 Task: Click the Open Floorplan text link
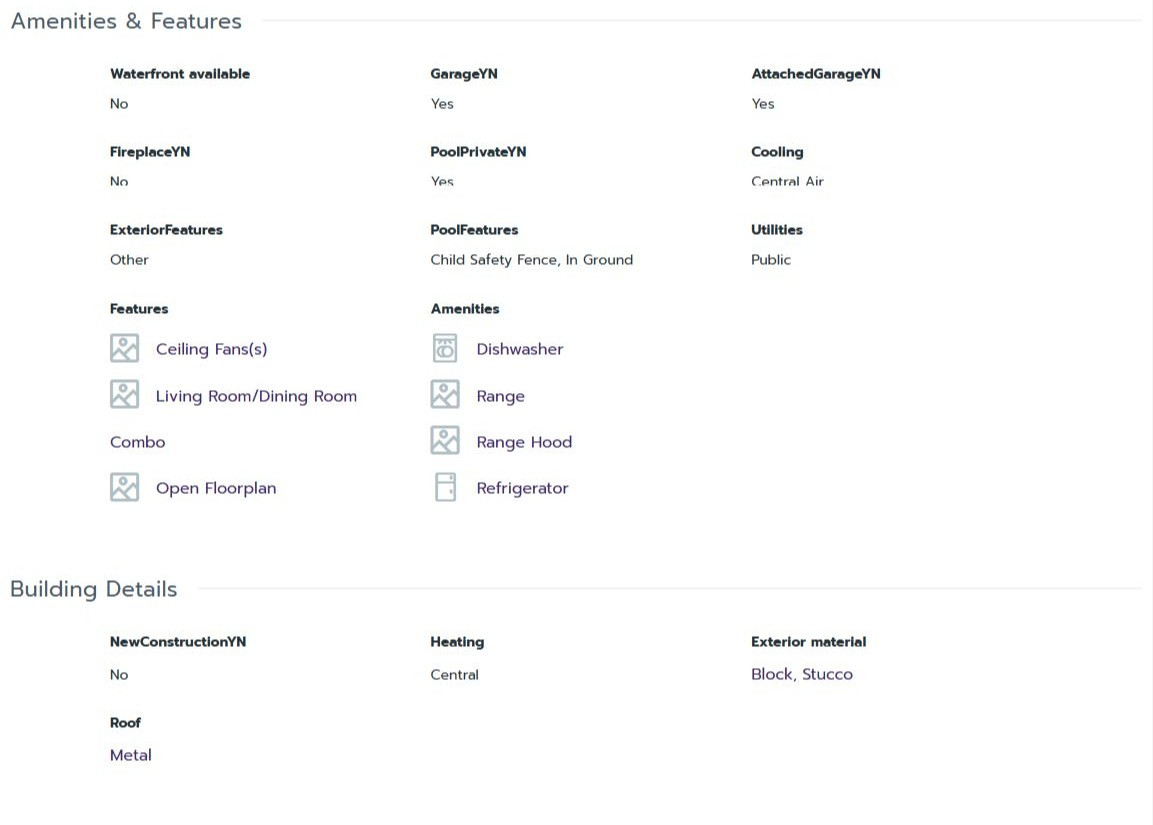[215, 488]
